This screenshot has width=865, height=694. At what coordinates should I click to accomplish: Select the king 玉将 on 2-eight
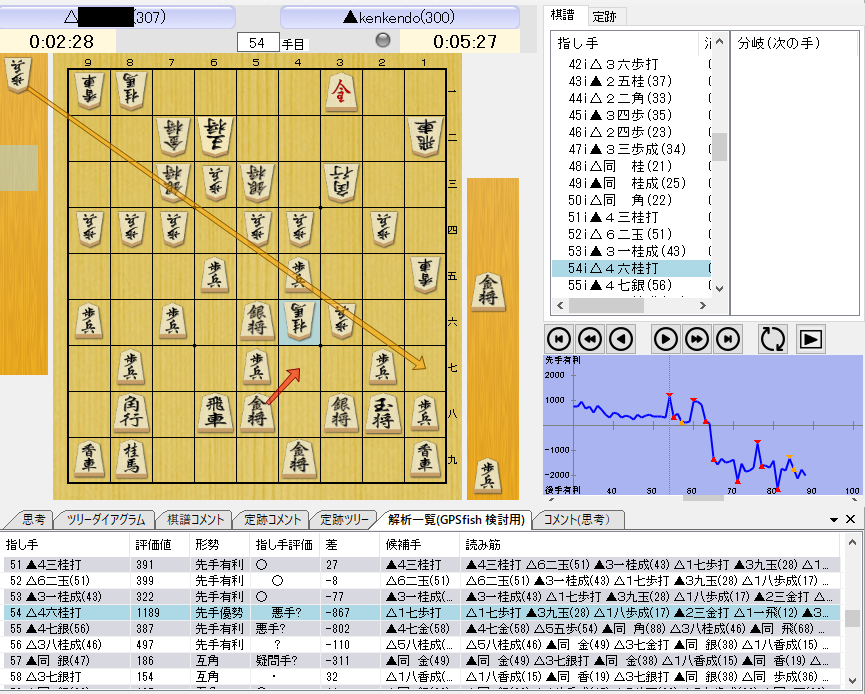[x=382, y=414]
